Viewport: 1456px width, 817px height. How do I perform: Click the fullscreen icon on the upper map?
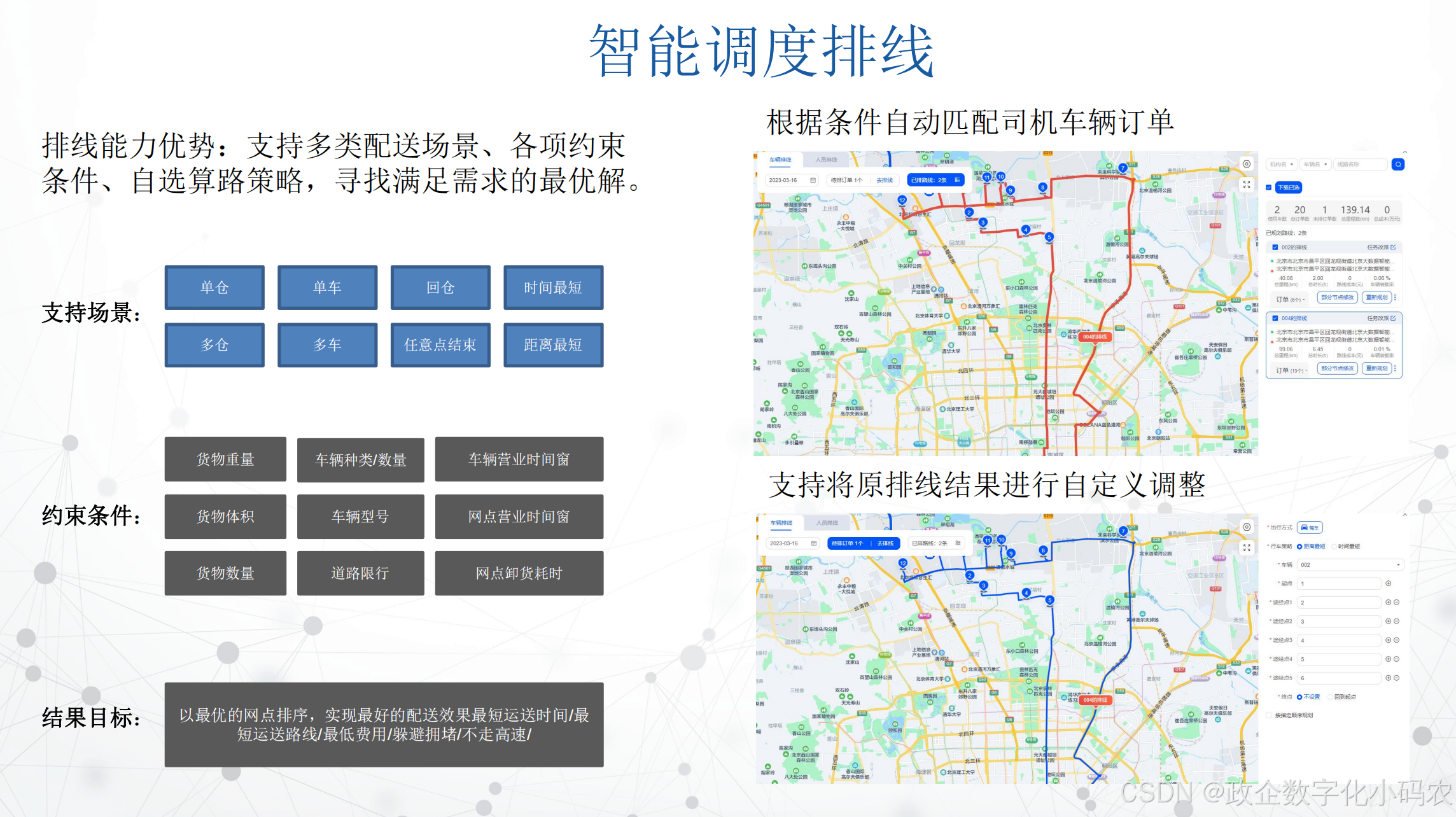[x=1247, y=185]
